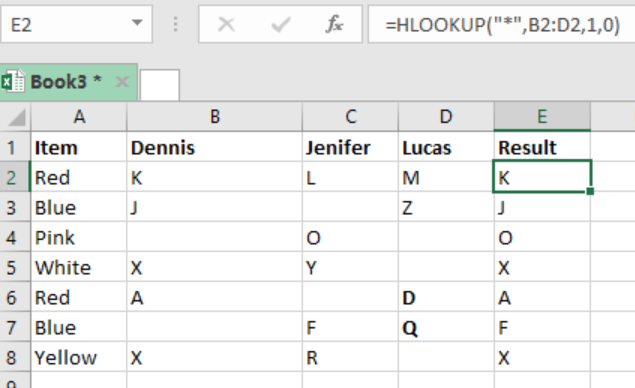
Task: Select cell B3 containing J
Action: [x=215, y=207]
